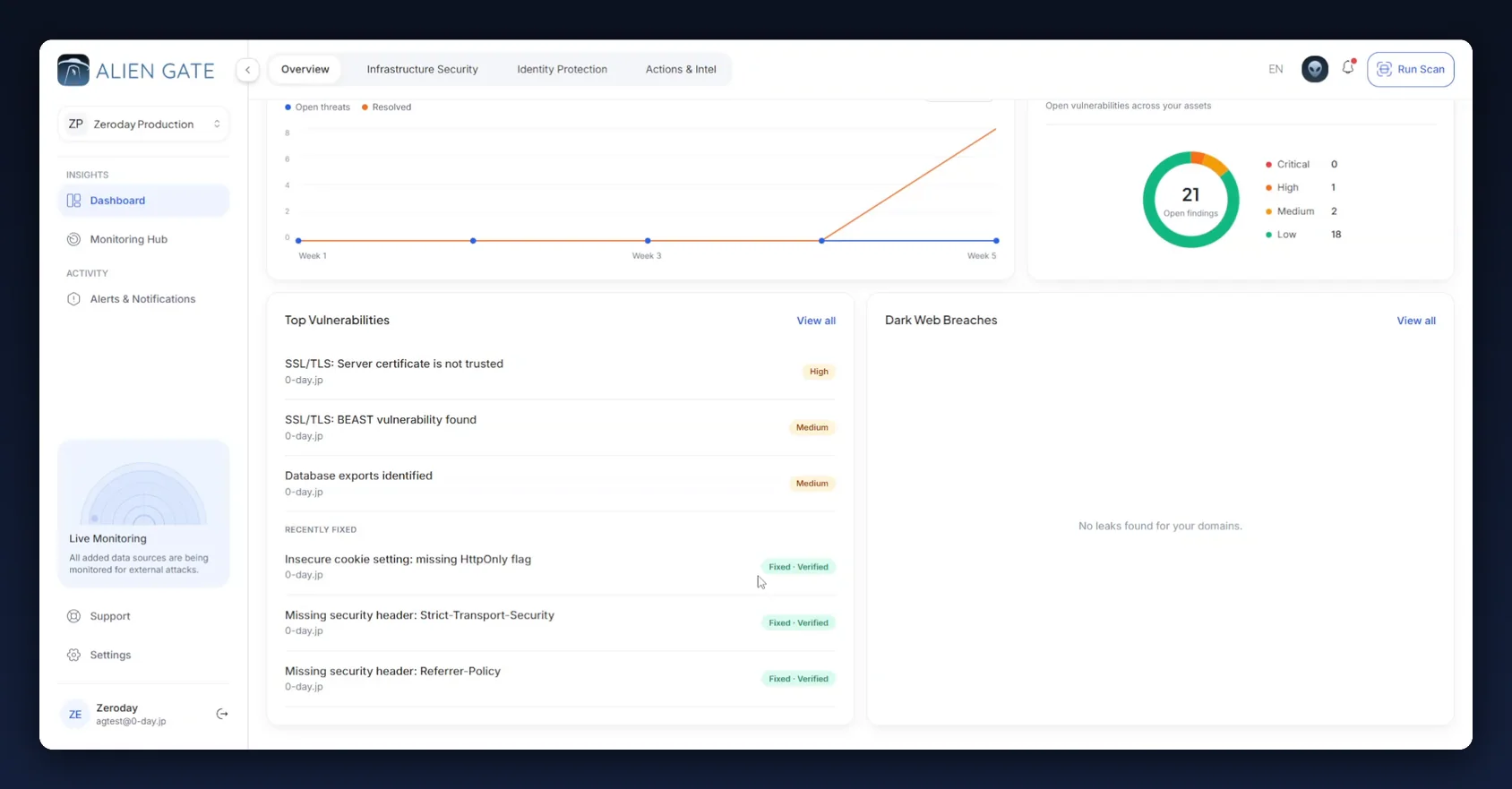
Task: Select the Actions & Intel tab
Action: click(x=681, y=69)
